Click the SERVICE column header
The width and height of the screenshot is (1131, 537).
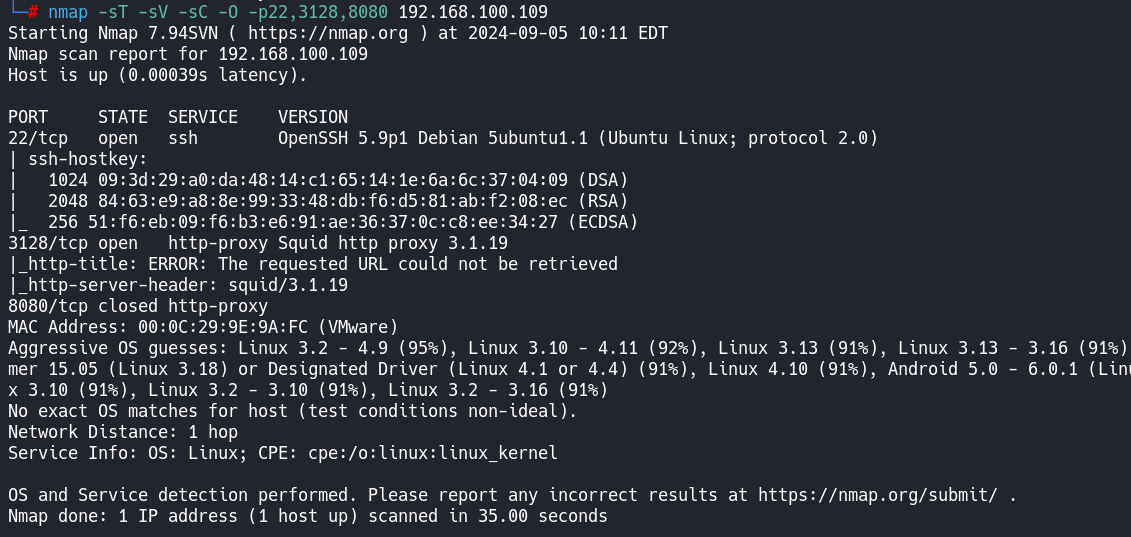point(203,117)
